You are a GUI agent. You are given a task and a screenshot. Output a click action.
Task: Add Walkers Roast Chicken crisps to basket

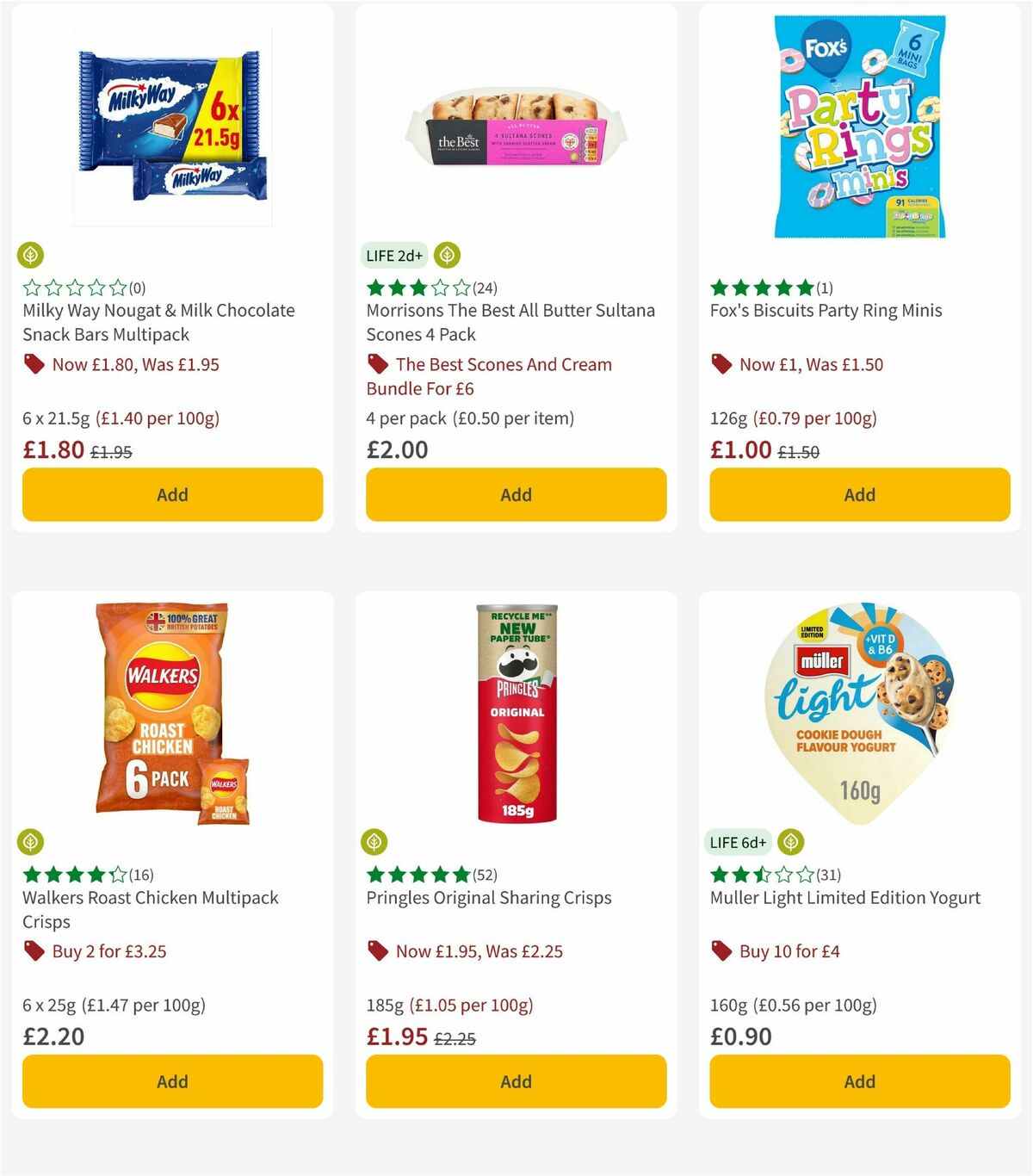click(x=171, y=1081)
